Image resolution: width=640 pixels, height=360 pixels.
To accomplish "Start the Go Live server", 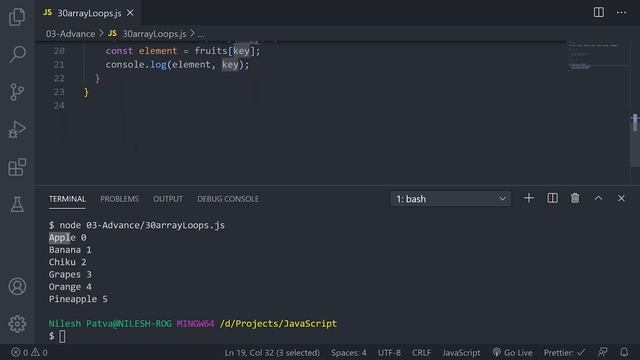I will (x=512, y=353).
